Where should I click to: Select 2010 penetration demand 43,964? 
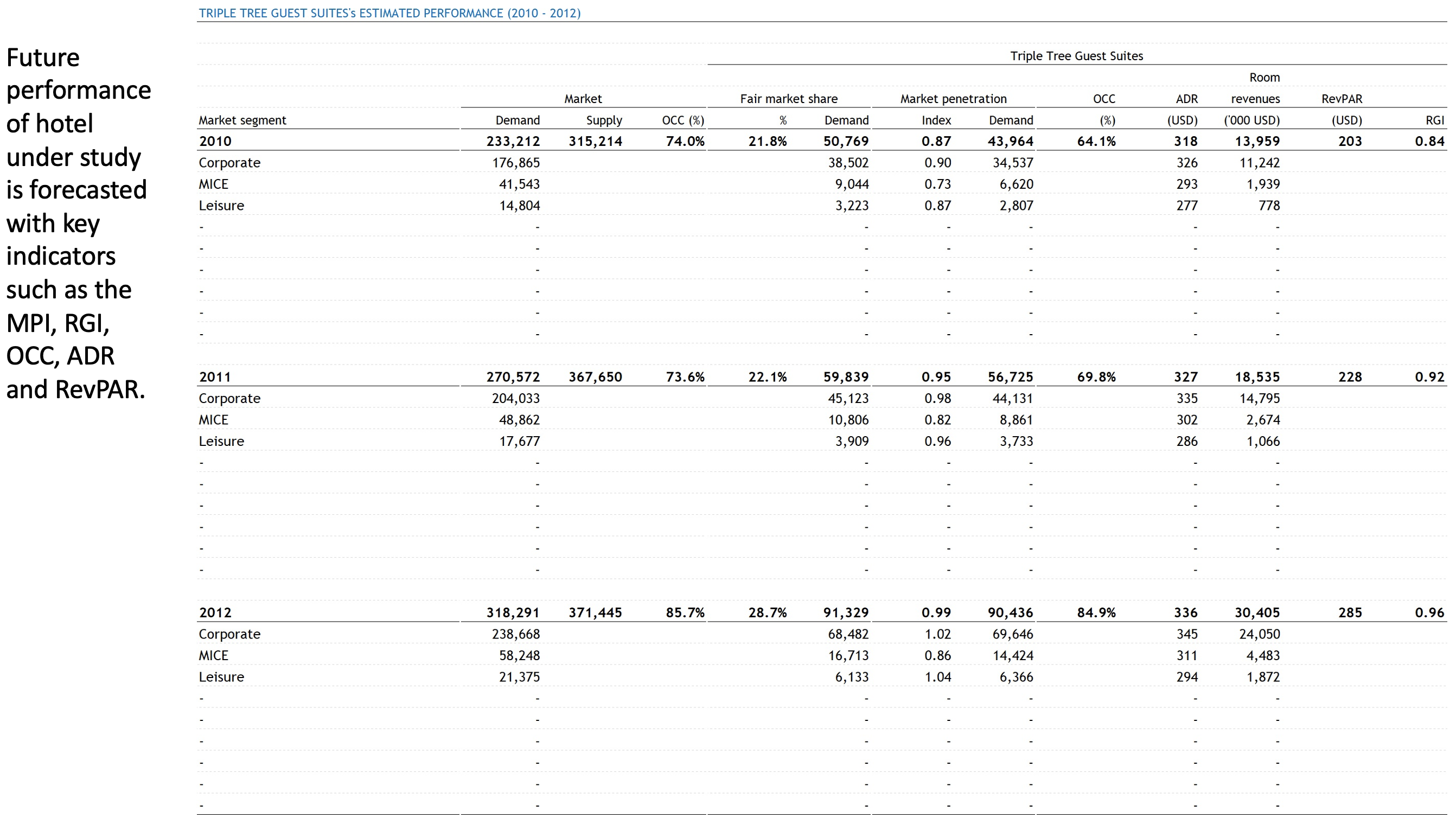pyautogui.click(x=1010, y=142)
